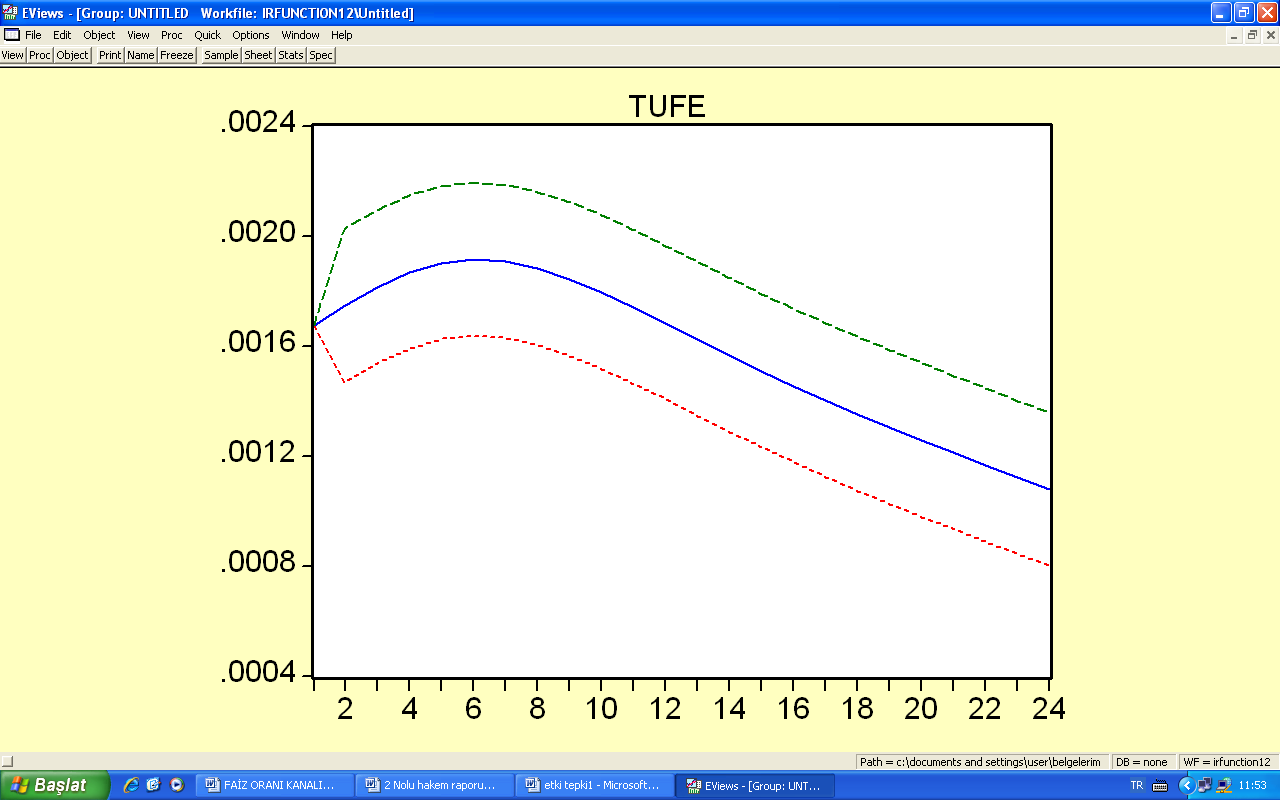Click the Freeze toolbar button
The height and width of the screenshot is (800, 1280).
click(177, 55)
